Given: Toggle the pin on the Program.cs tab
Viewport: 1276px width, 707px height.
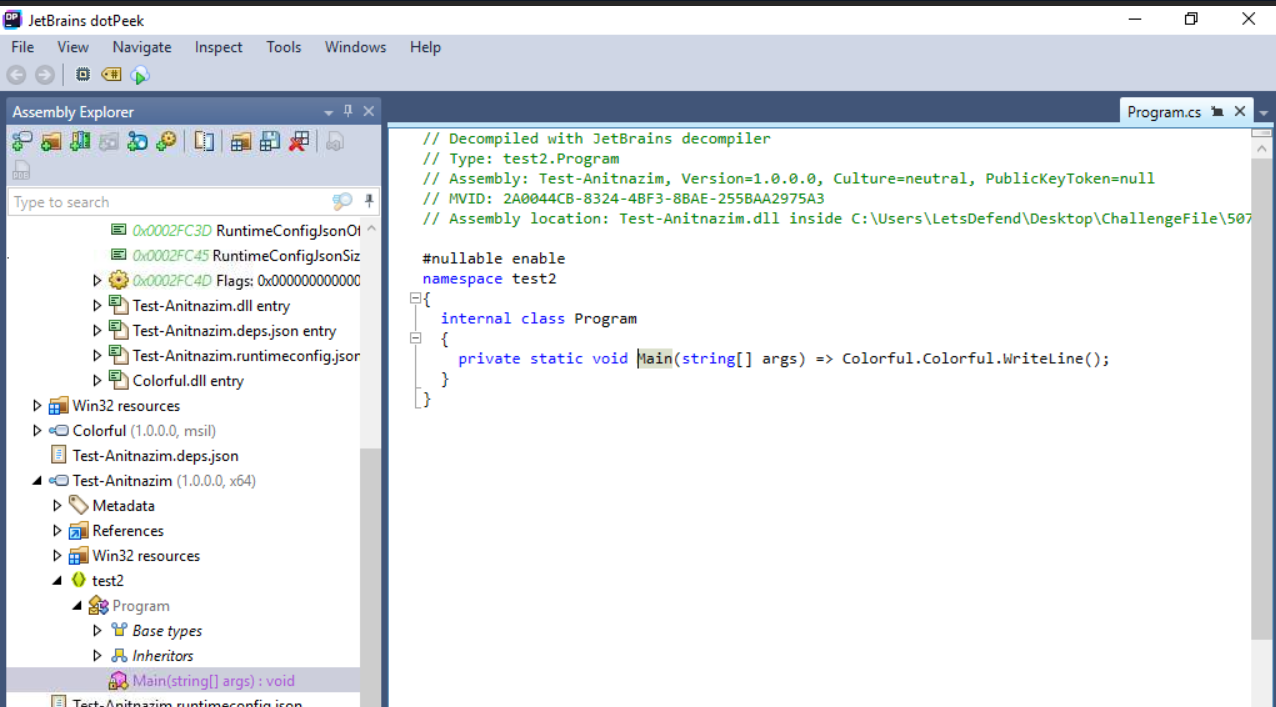Looking at the screenshot, I should 1217,112.
